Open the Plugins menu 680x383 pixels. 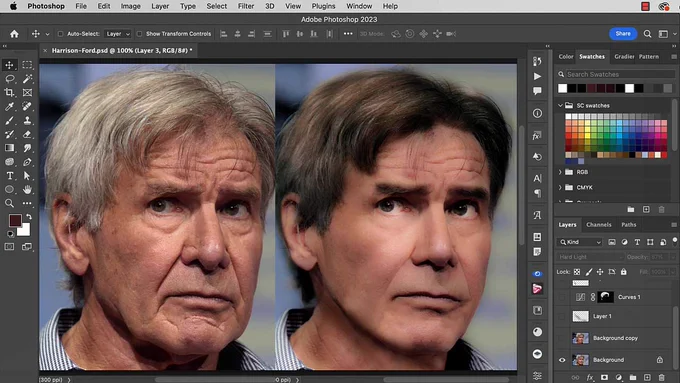pyautogui.click(x=323, y=6)
